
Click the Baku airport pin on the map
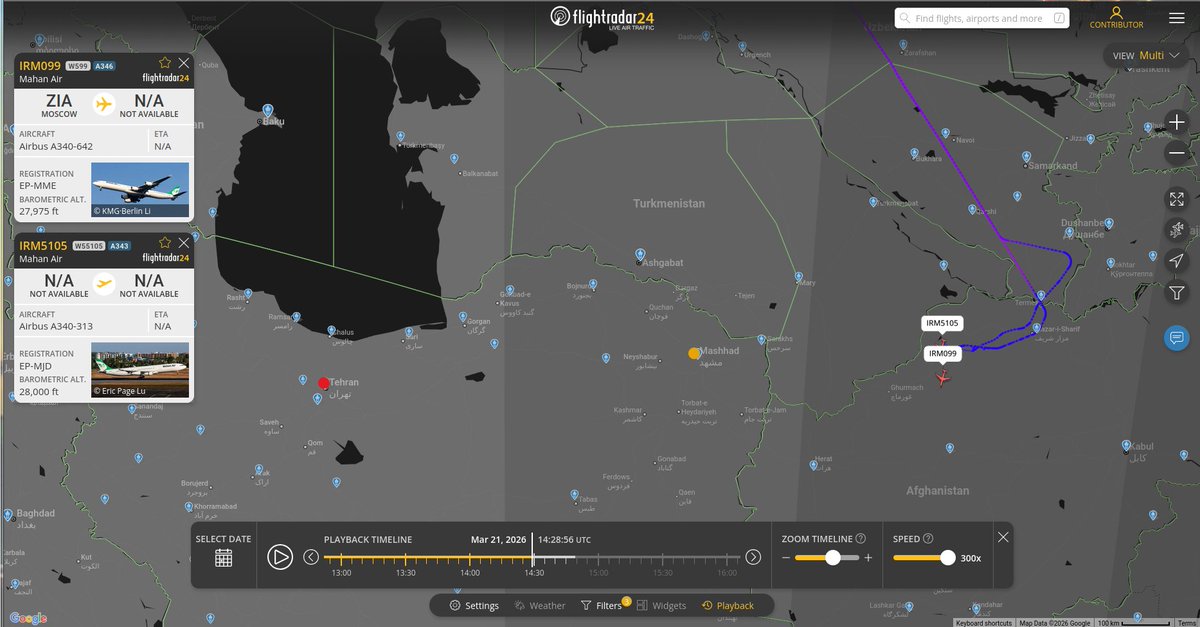268,110
